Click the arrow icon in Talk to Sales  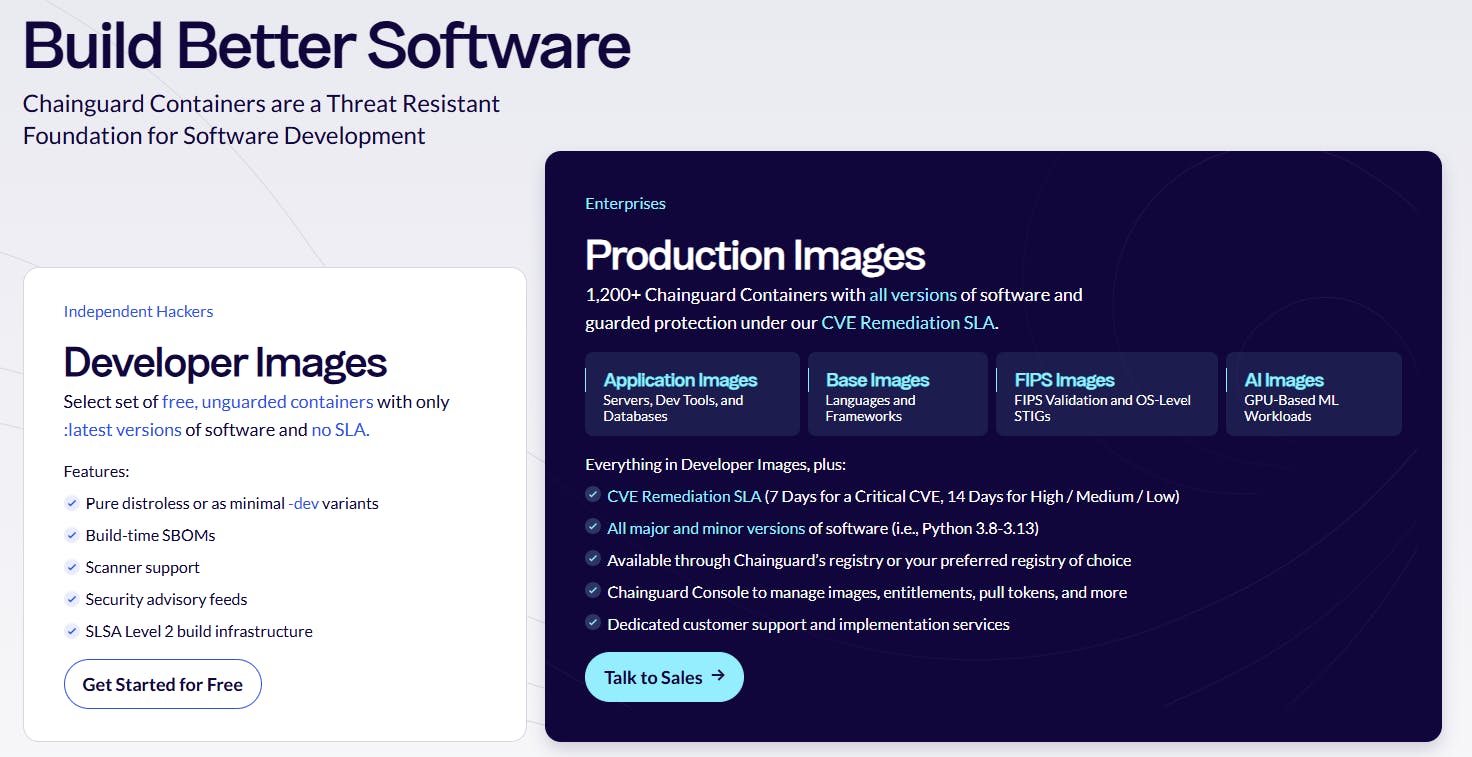(718, 677)
